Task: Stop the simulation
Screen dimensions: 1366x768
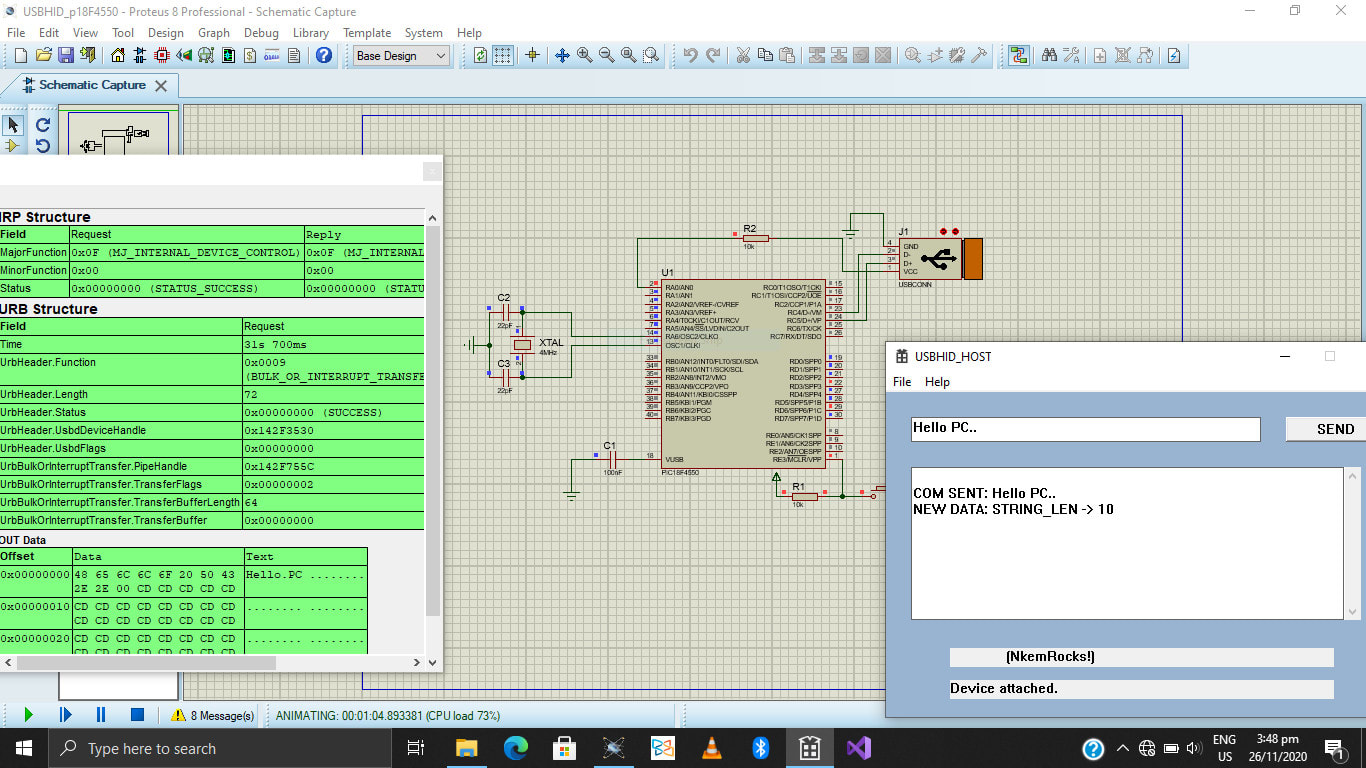Action: (x=138, y=715)
